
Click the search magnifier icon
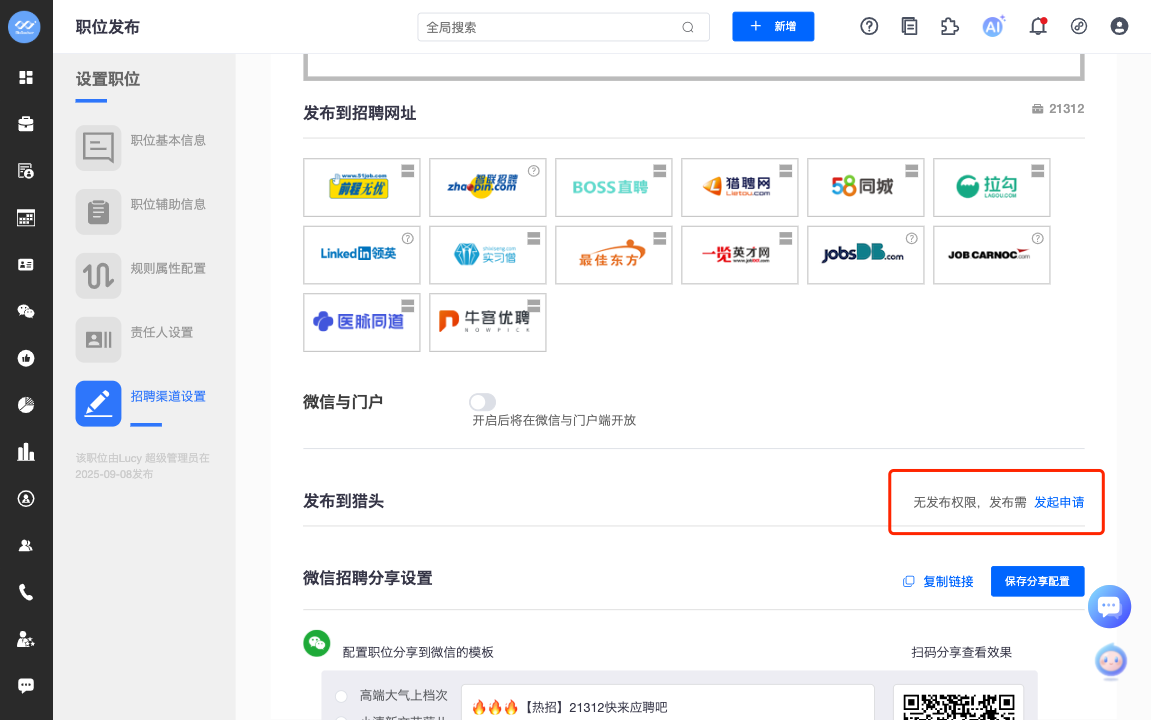[688, 27]
